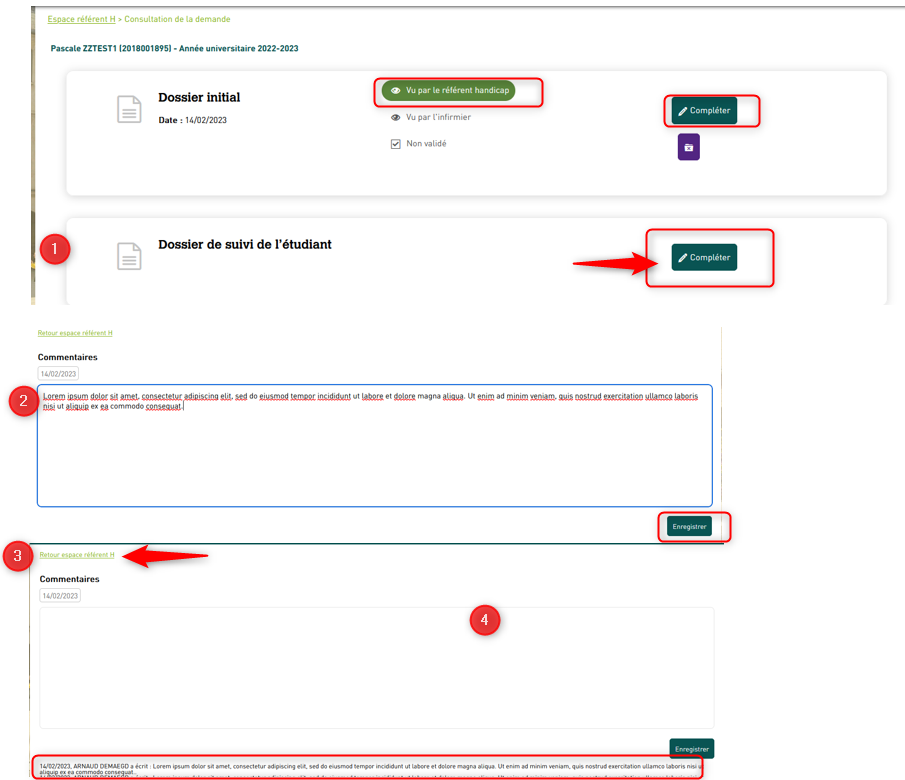Click Compléter for Dossier de suivi de l'étudiant
The image size is (905, 780).
pos(704,258)
